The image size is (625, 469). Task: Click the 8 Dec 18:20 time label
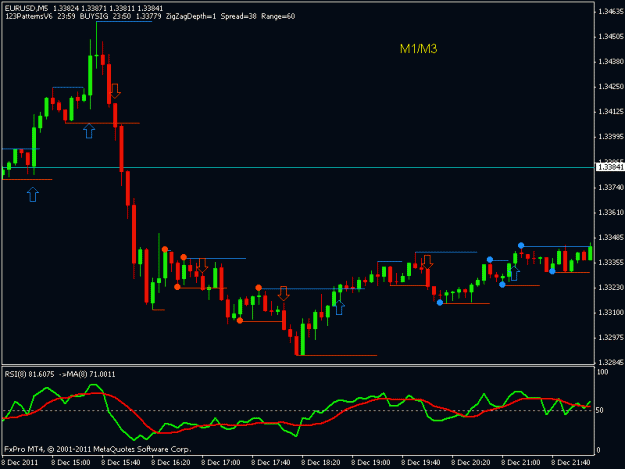click(320, 463)
